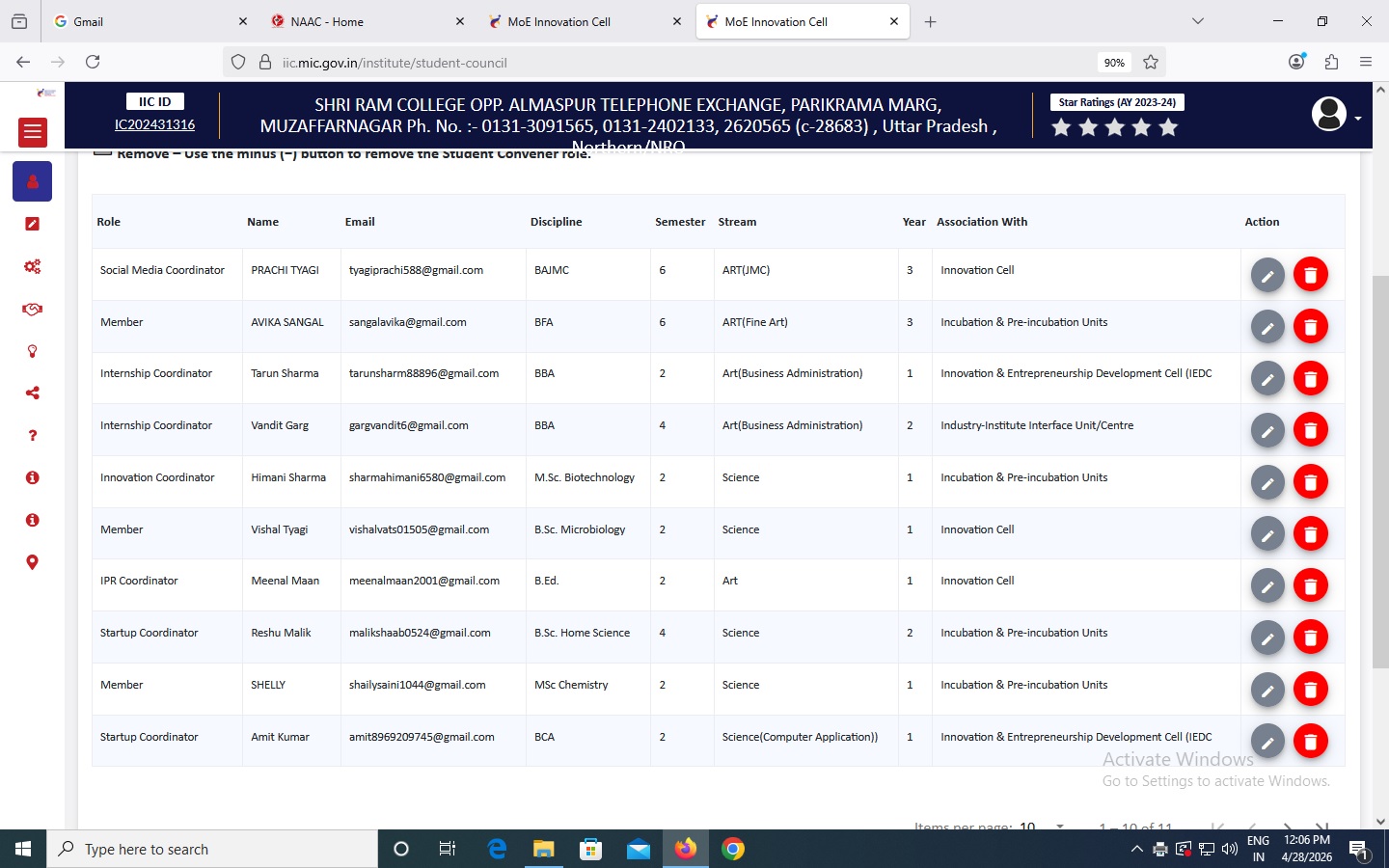Delete the AVIKA SANGAL row
The width and height of the screenshot is (1389, 868).
(1311, 327)
